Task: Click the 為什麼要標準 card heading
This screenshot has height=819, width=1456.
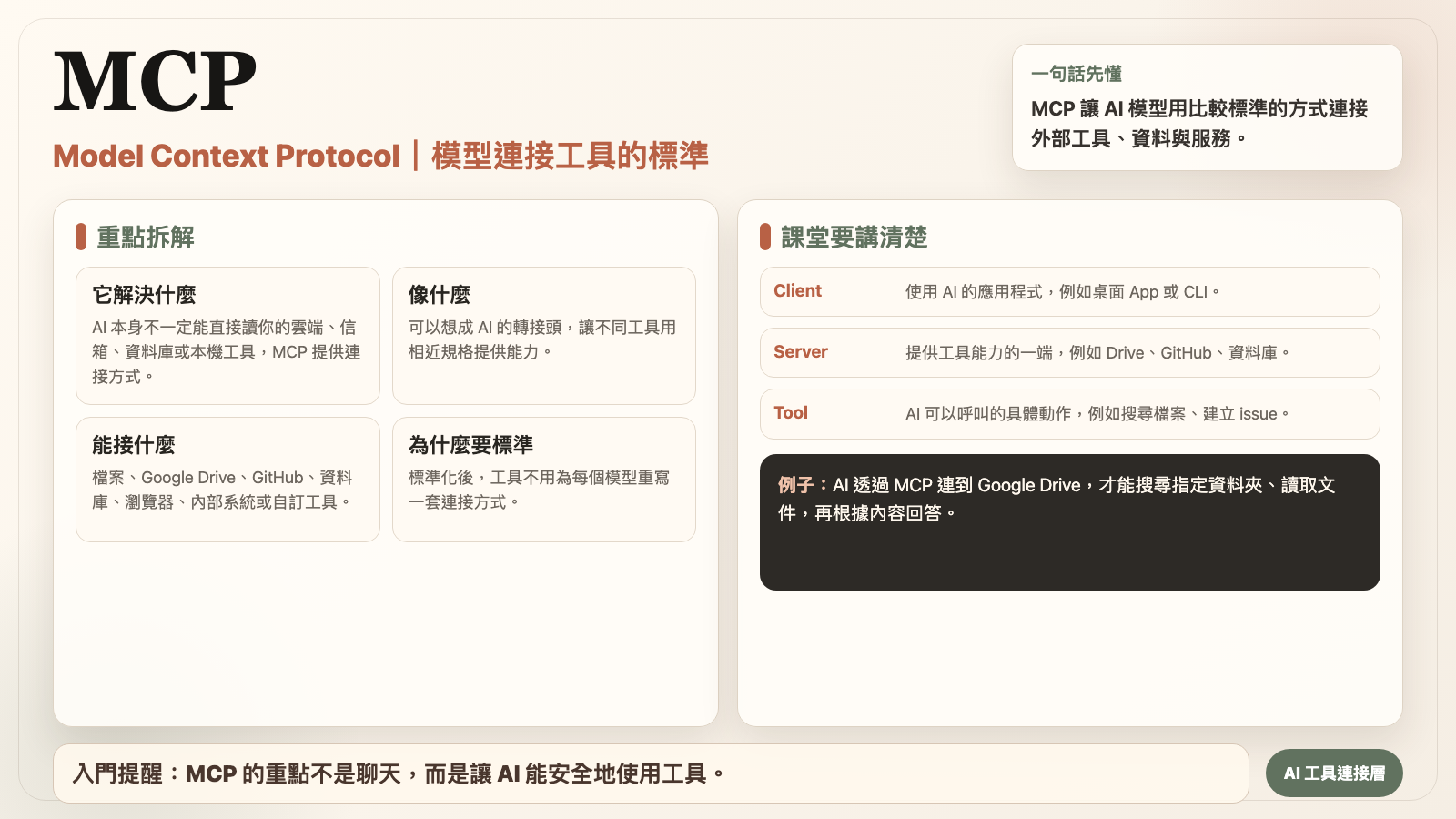Action: [x=470, y=445]
